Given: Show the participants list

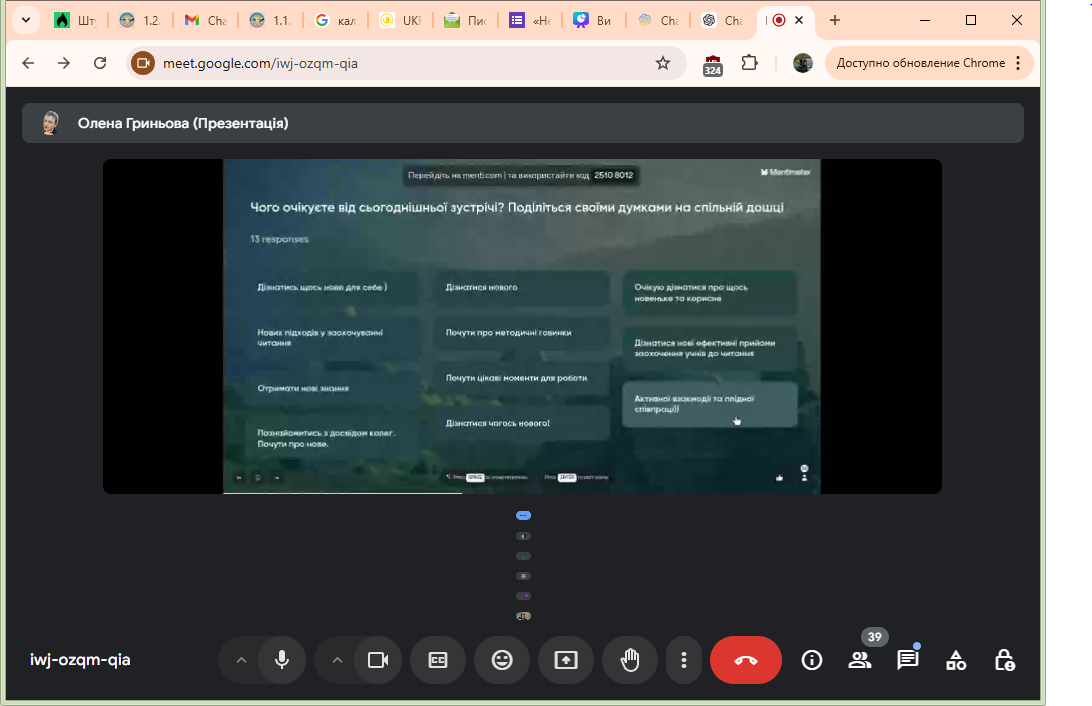Looking at the screenshot, I should point(860,660).
